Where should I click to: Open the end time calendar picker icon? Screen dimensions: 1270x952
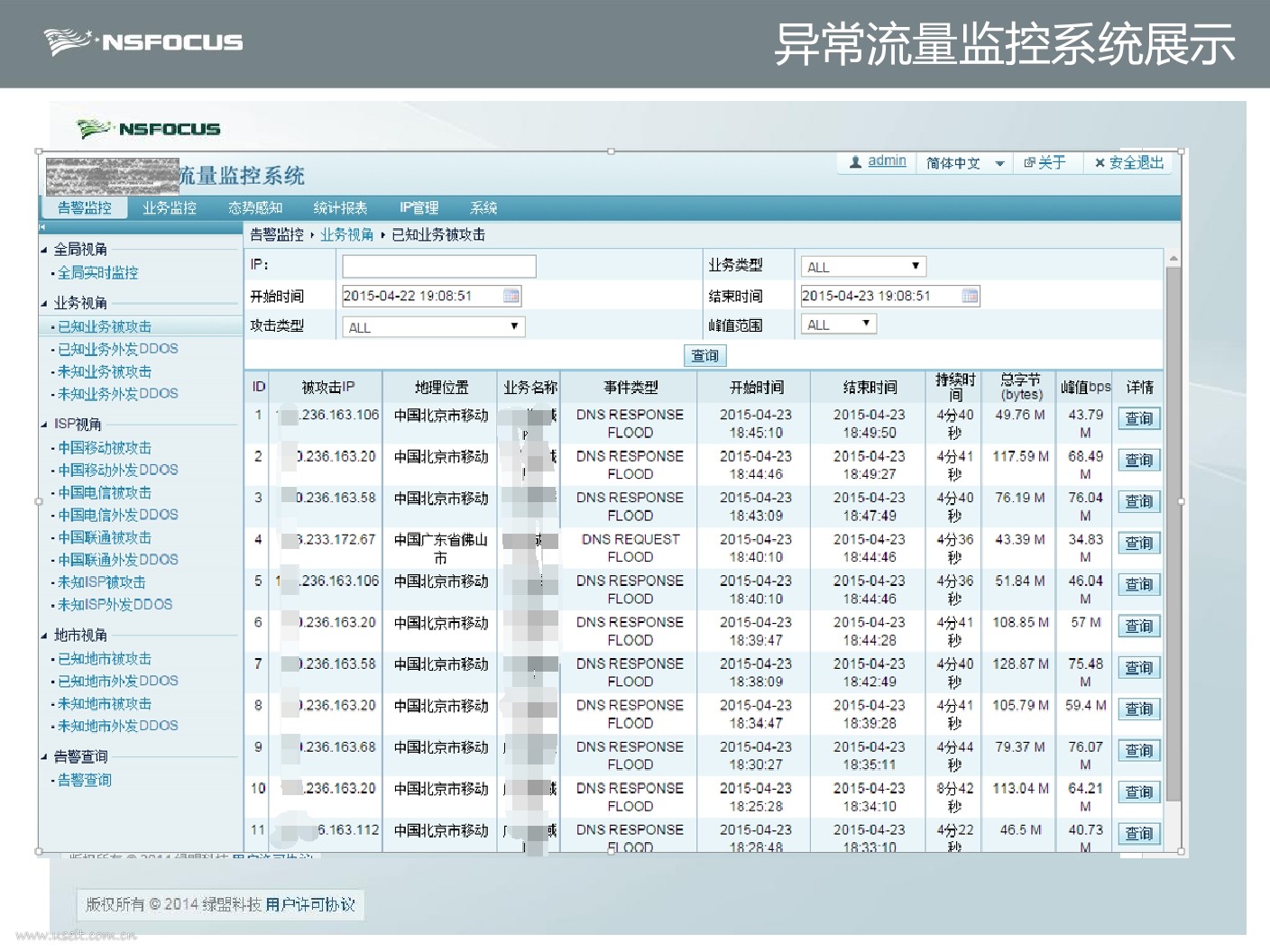970,296
